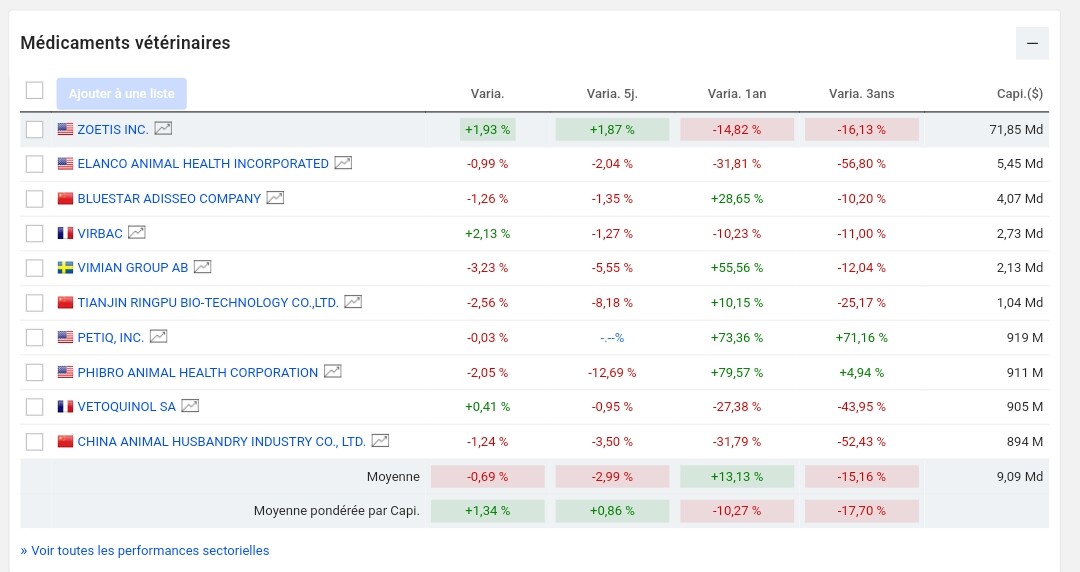Click the Swedish flag beside Vimian Group
Screen dimensions: 1080x572
(65, 267)
